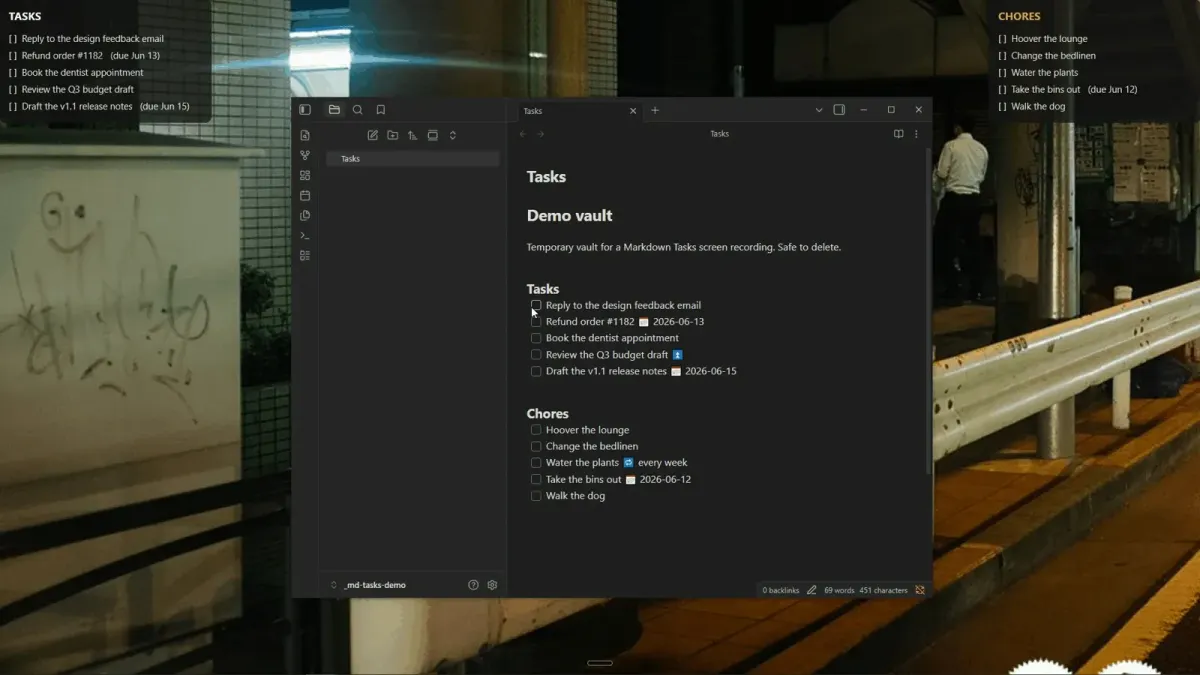Click the 2026-06-13 due date

[x=679, y=322]
